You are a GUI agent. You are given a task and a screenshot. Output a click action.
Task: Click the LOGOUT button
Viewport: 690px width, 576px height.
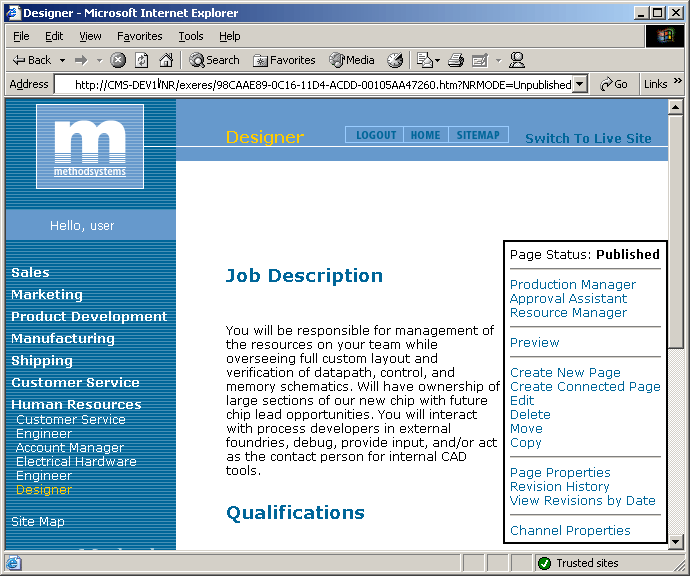[376, 135]
